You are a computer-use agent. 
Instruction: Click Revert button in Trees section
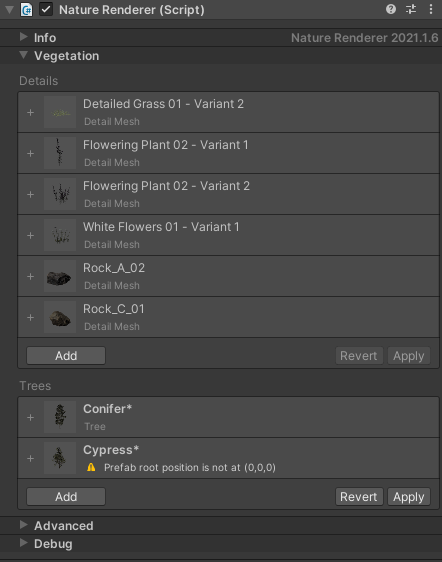[359, 497]
